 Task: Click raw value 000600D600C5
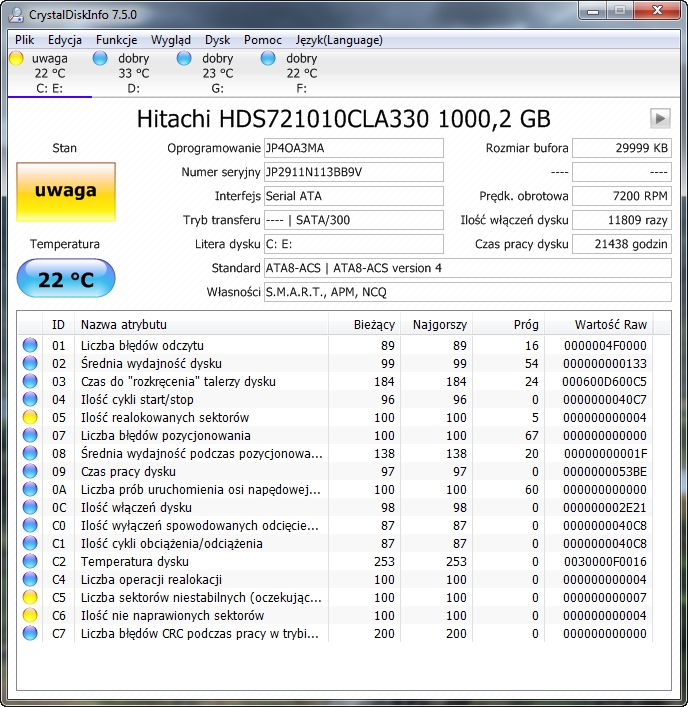[x=604, y=381]
